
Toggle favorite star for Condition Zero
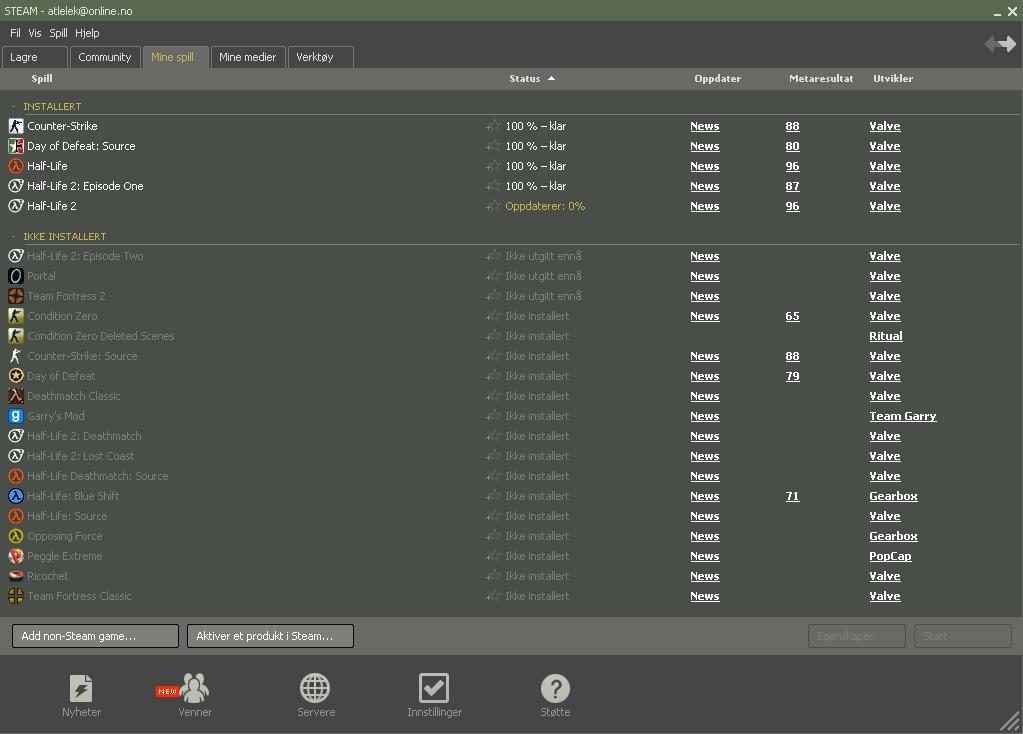(x=493, y=316)
